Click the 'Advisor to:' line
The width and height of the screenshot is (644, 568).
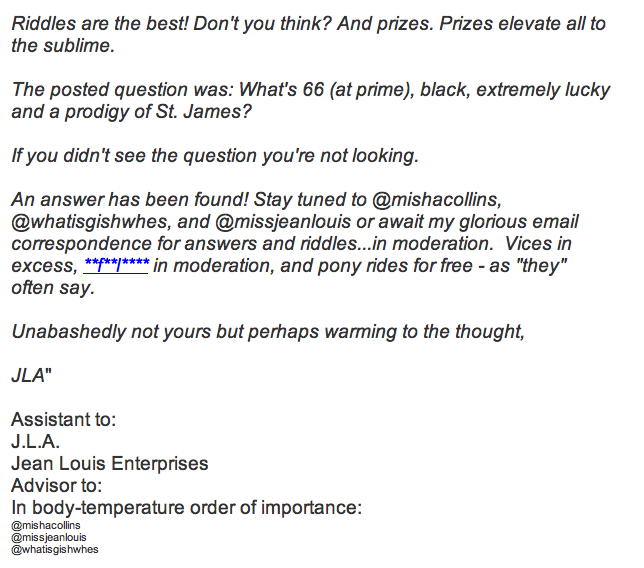57,485
